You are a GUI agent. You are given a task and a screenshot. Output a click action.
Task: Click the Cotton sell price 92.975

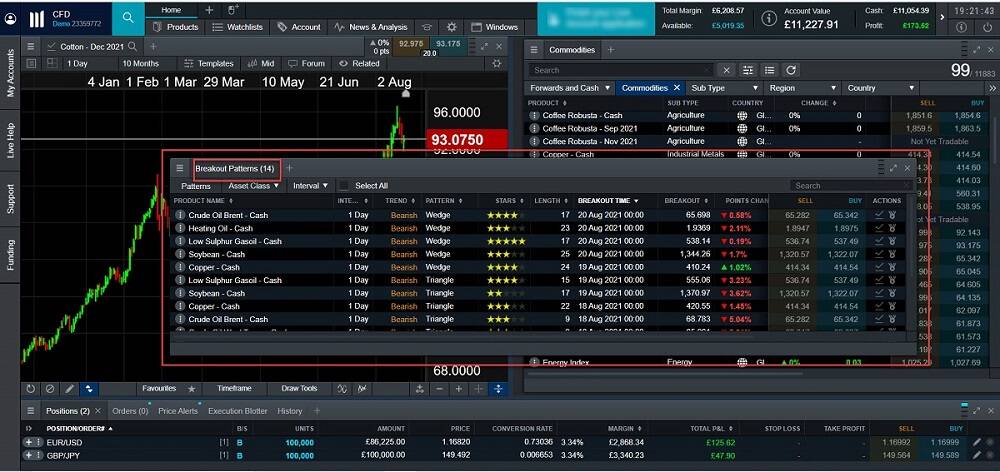411,43
